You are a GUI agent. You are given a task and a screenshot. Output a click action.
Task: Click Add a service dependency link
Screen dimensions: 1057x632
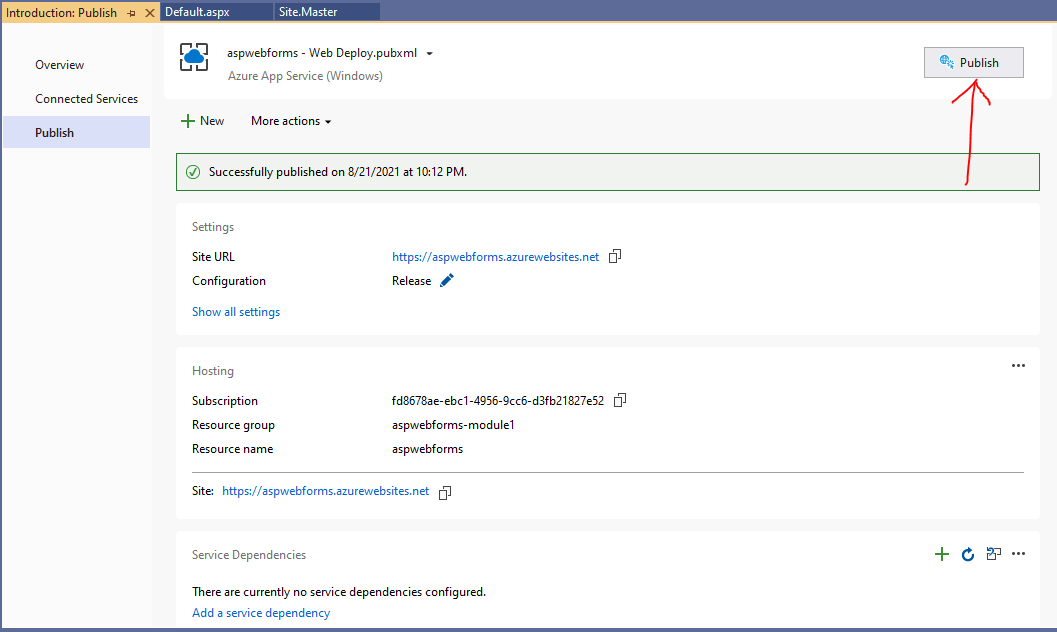coord(261,612)
